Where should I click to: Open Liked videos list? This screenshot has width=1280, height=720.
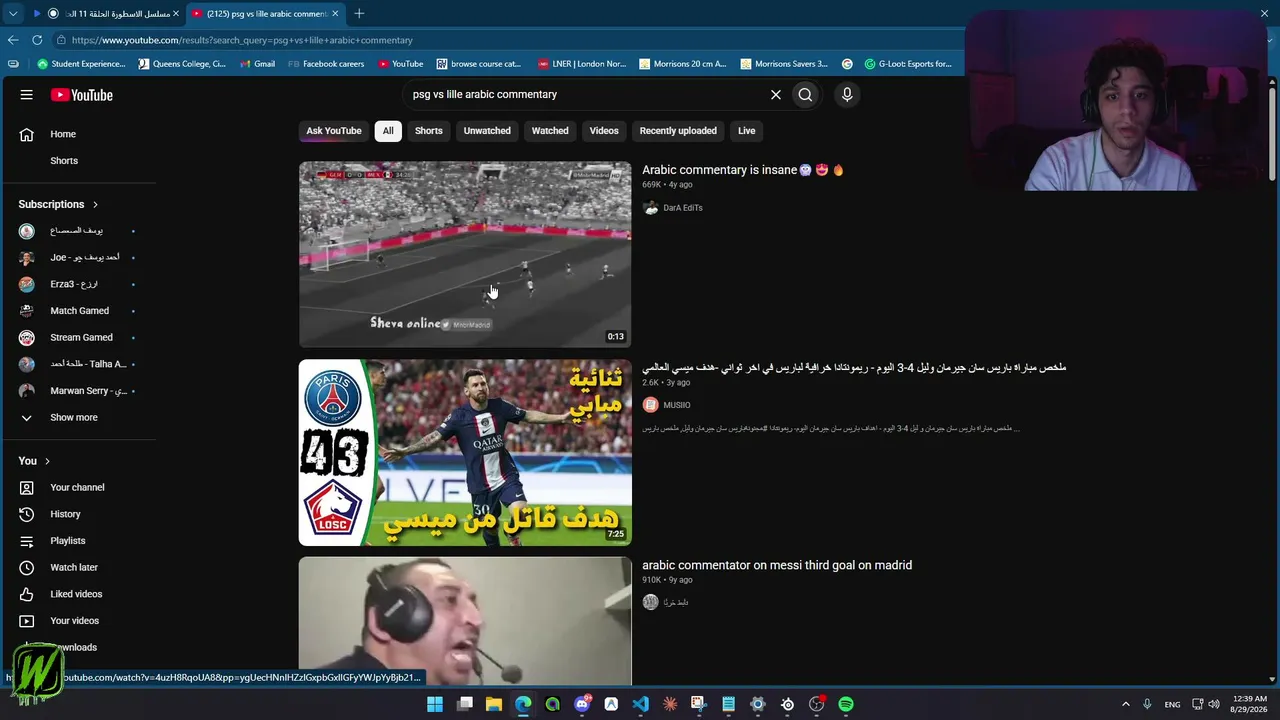78,594
